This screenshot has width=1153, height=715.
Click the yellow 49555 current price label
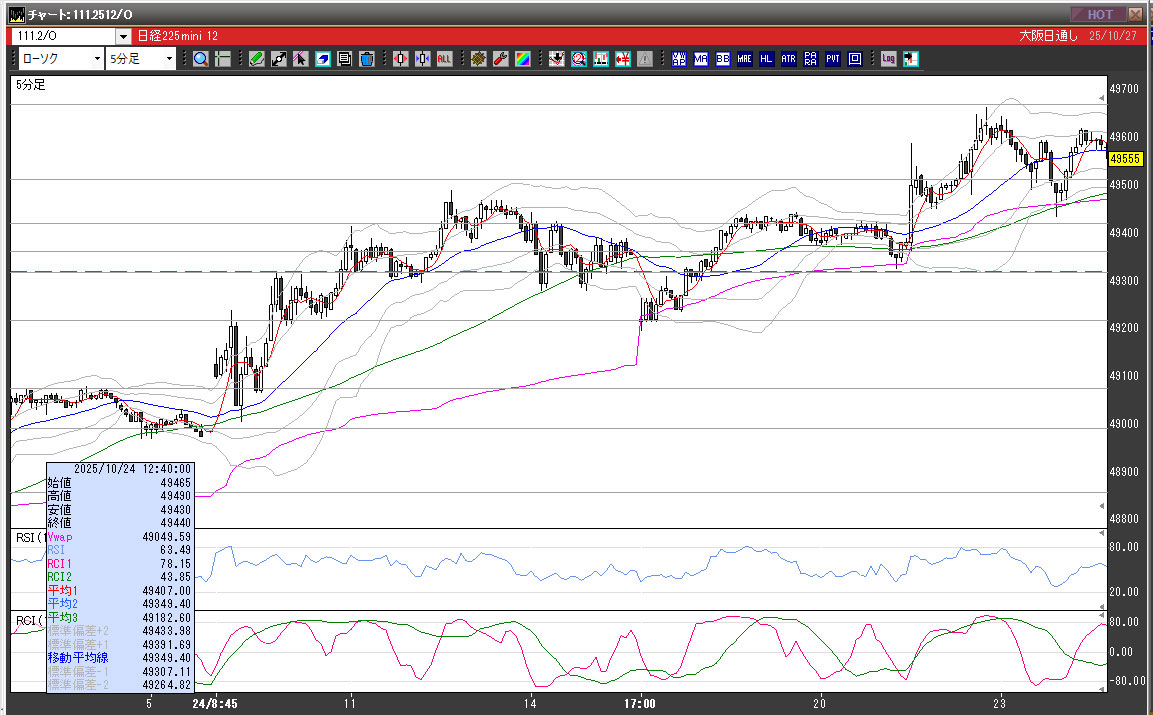[x=1125, y=159]
